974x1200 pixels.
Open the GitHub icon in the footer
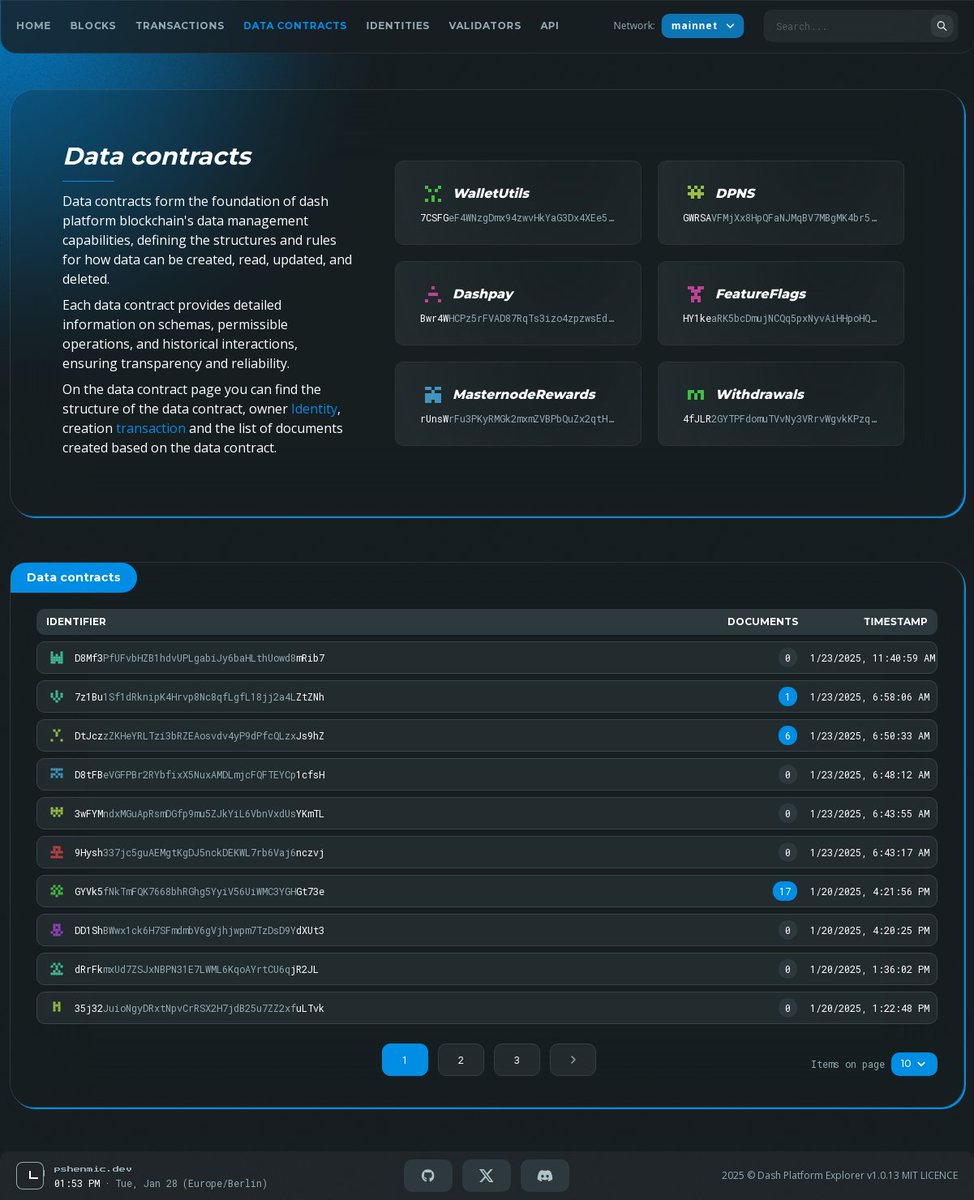(x=428, y=1175)
